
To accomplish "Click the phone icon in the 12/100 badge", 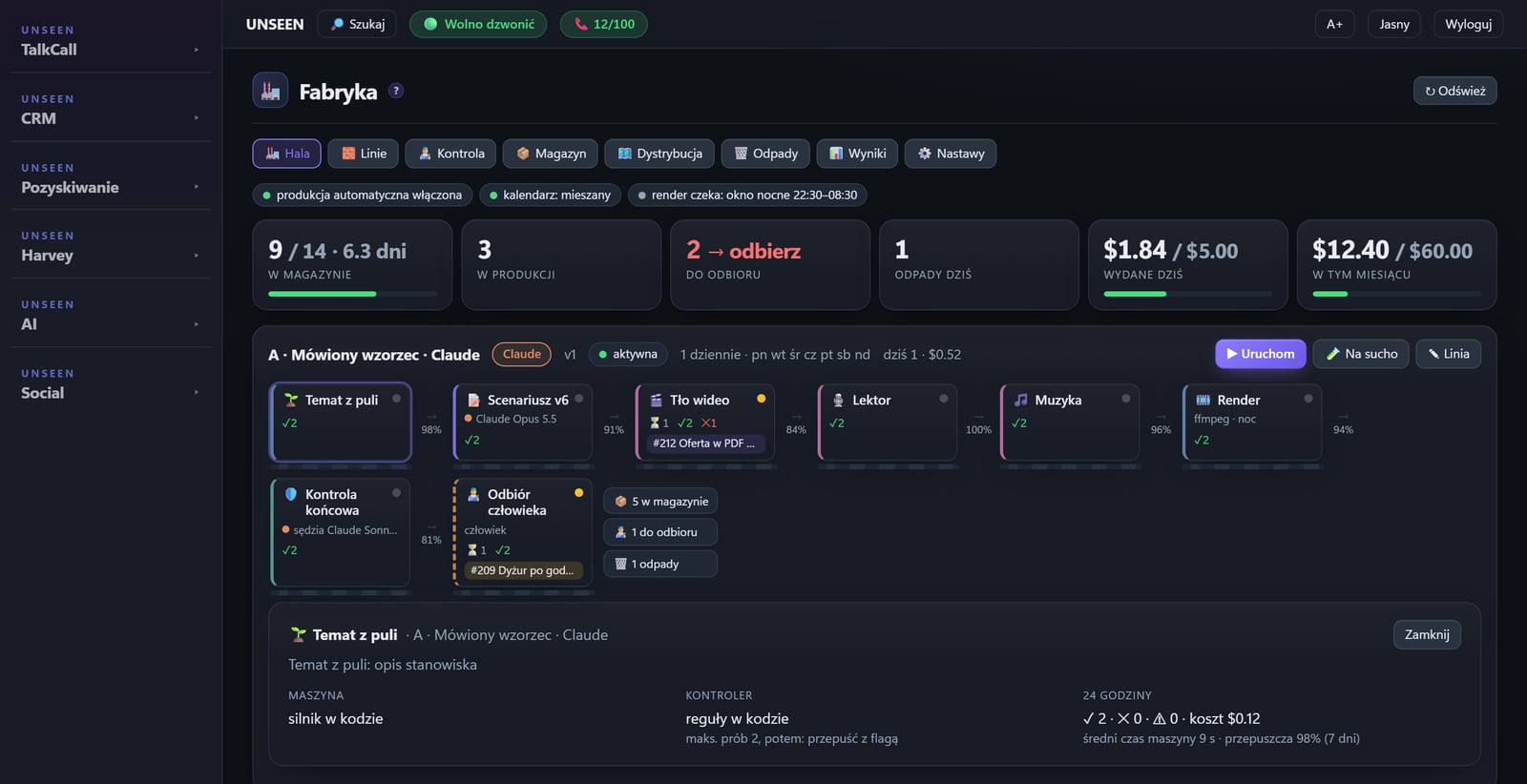I will click(580, 24).
